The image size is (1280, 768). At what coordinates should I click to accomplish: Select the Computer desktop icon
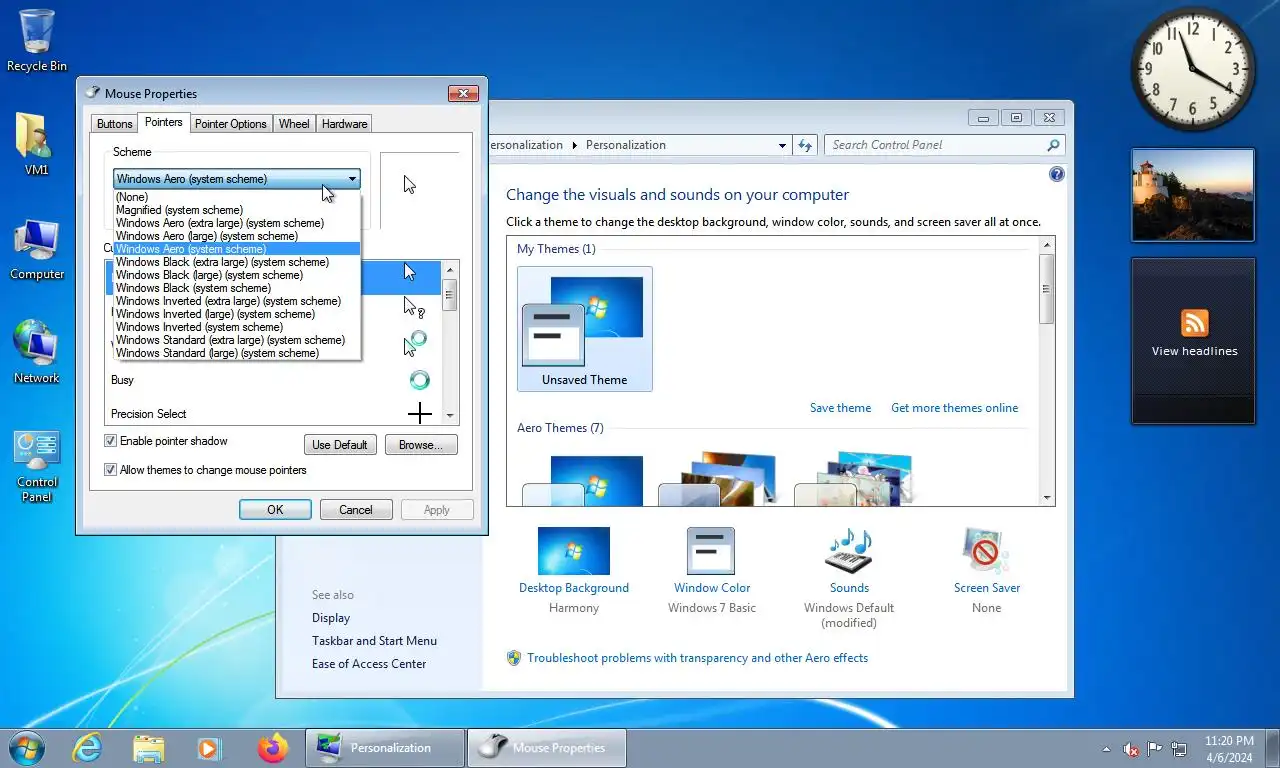point(37,250)
